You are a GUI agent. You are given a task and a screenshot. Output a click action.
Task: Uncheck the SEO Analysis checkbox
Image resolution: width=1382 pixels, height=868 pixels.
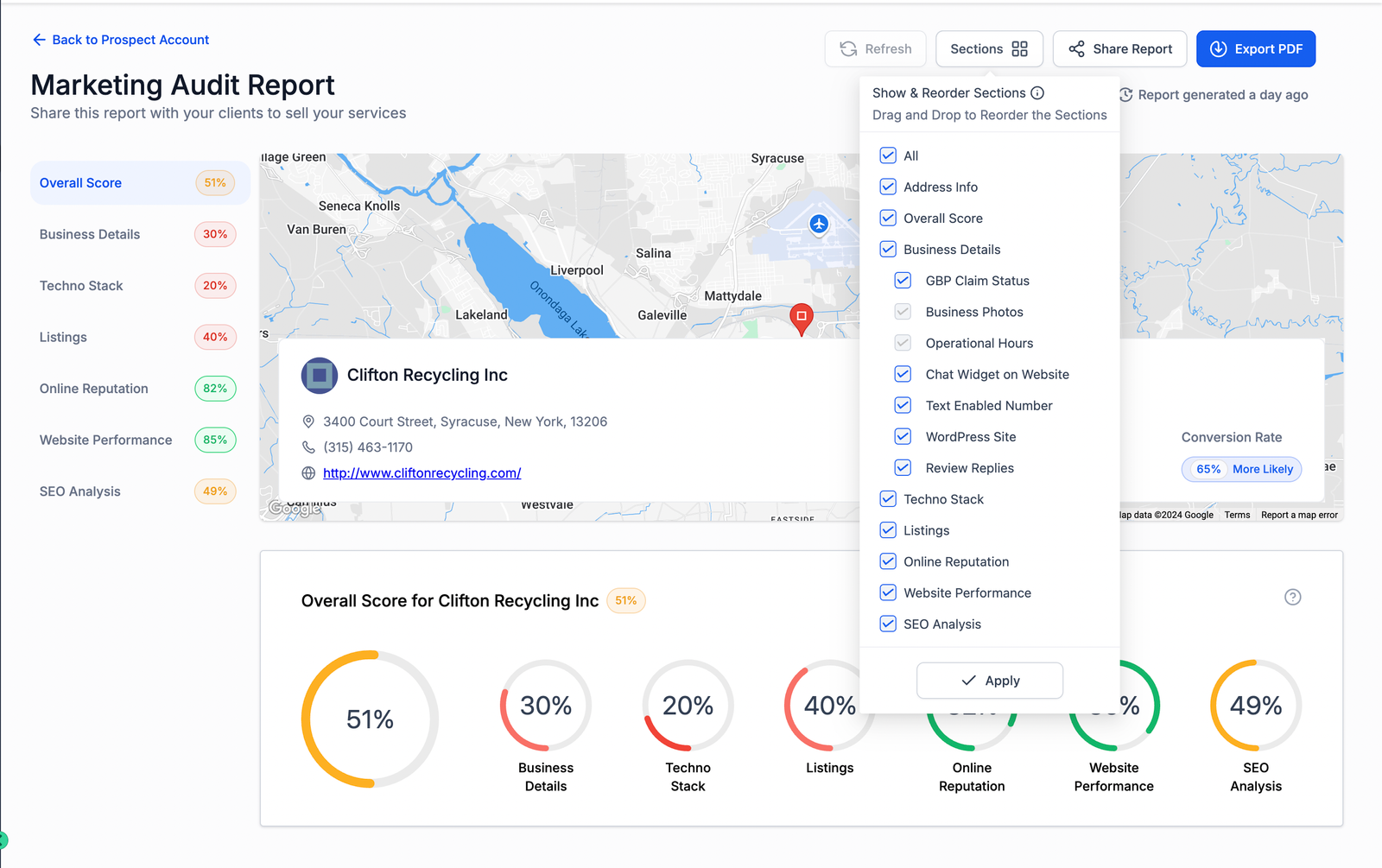pos(888,624)
